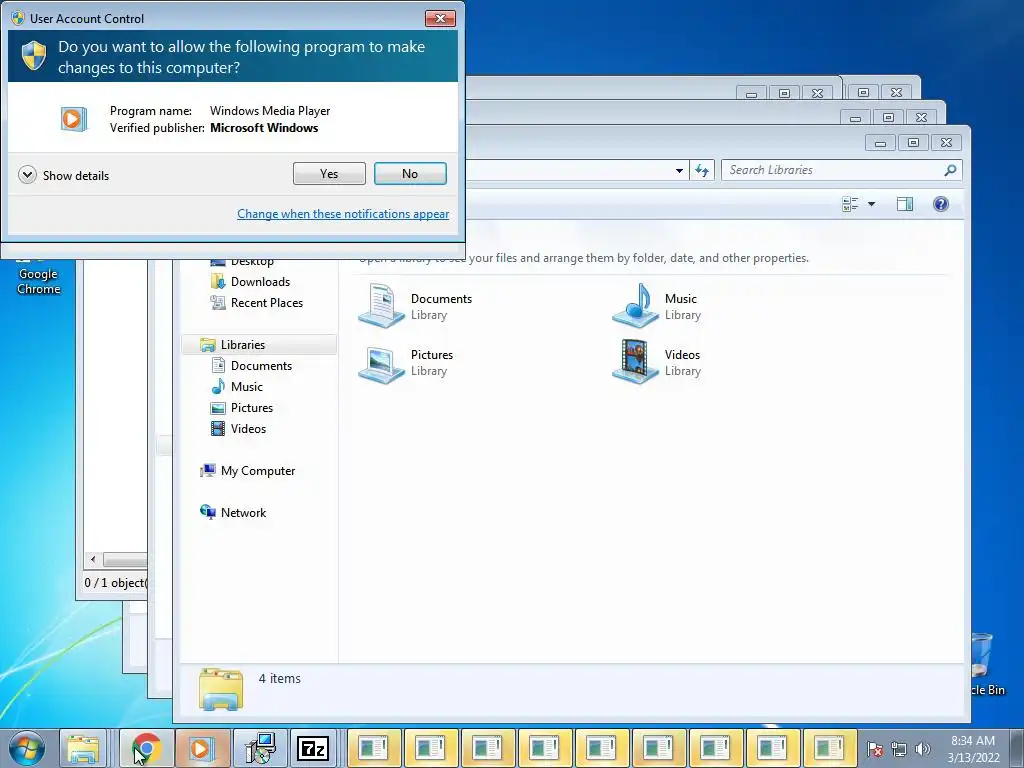Open the Music library icon in main pane

point(635,306)
